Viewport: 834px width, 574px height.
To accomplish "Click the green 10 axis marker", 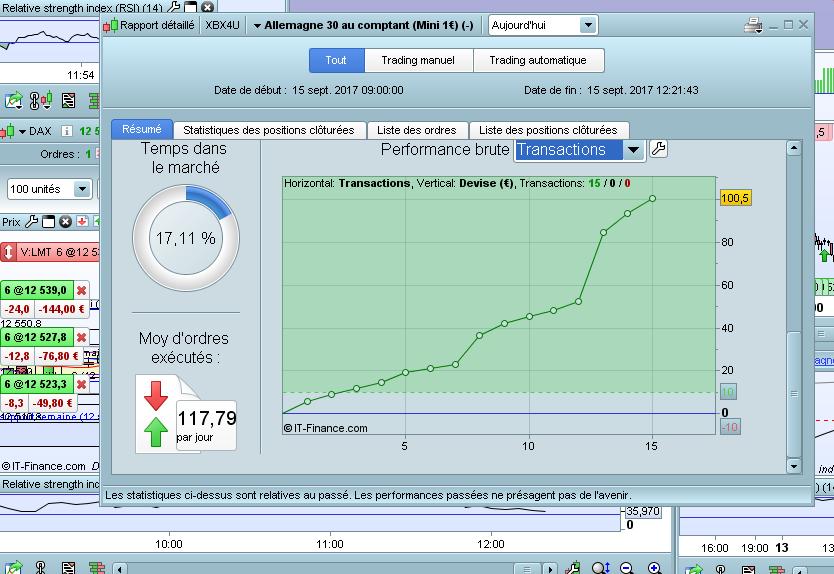I will point(728,392).
